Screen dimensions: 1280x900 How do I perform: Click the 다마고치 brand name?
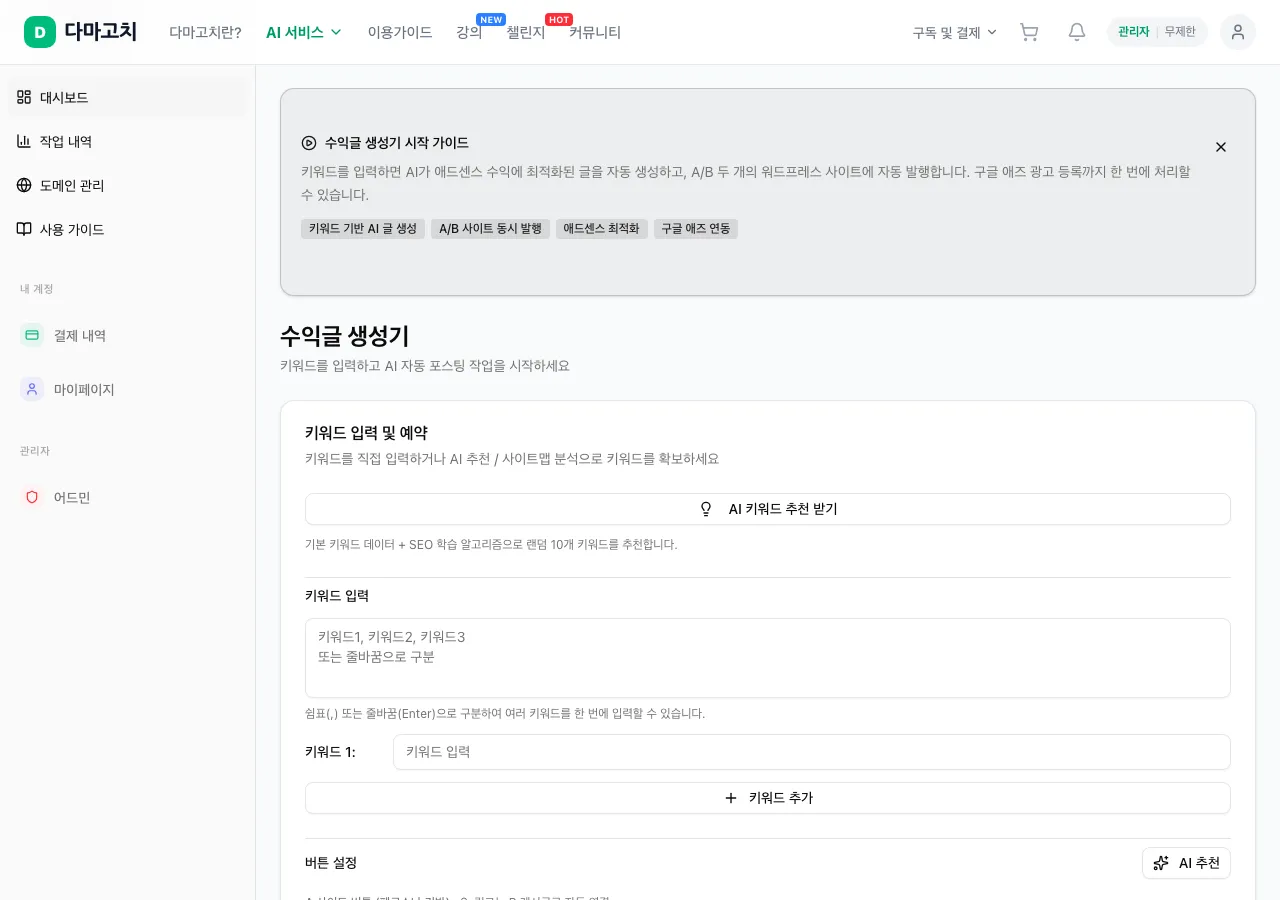tap(100, 32)
